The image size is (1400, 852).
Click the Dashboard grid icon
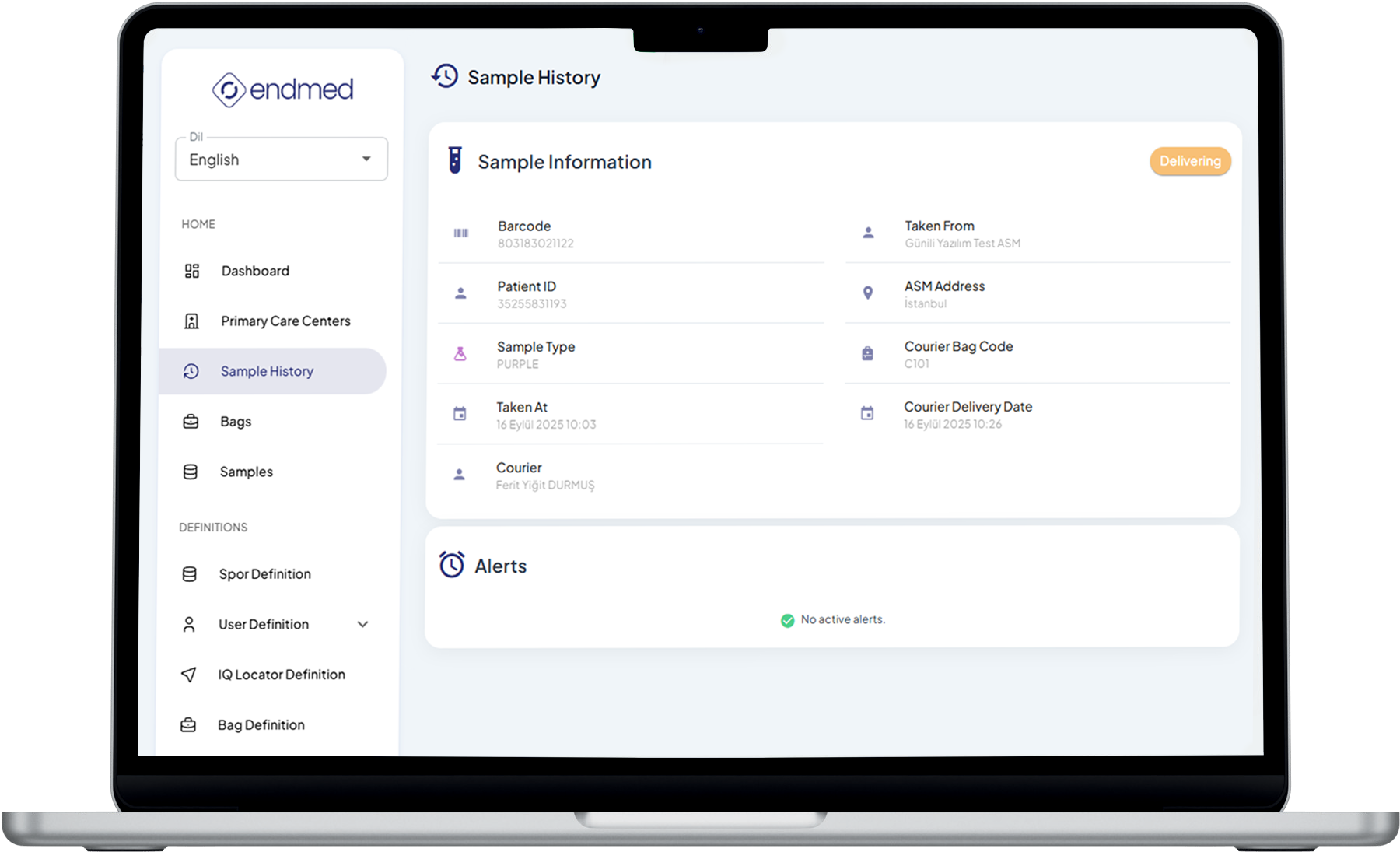(192, 271)
